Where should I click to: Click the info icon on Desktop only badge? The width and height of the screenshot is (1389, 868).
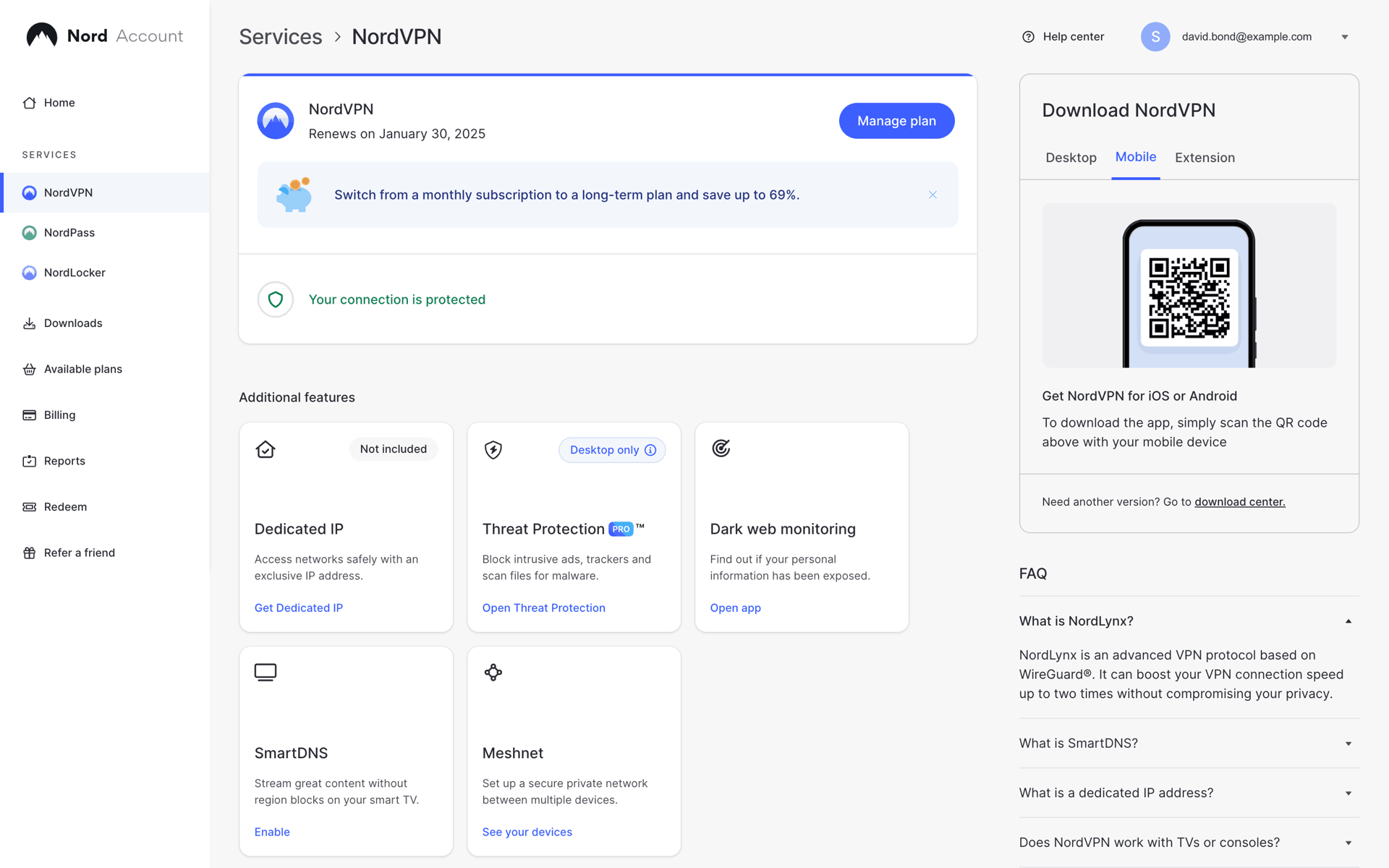pos(650,450)
